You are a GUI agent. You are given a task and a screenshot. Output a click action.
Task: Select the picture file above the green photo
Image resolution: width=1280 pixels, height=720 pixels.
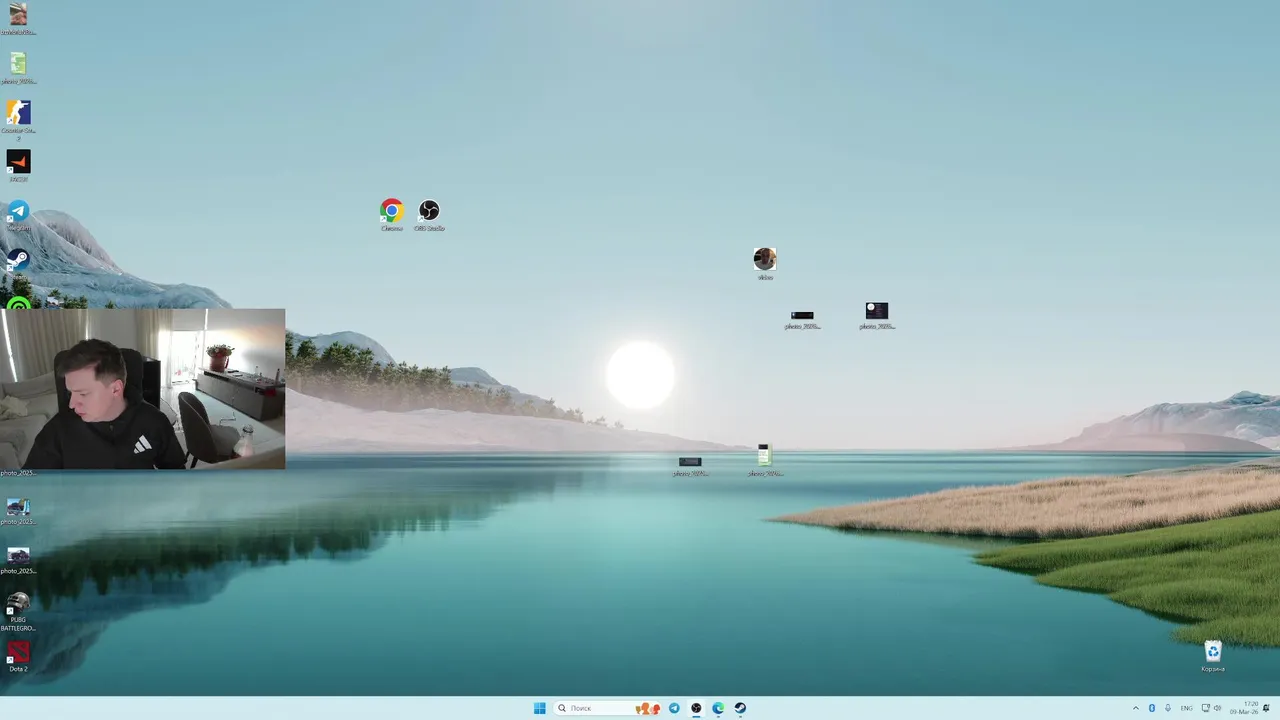click(18, 18)
